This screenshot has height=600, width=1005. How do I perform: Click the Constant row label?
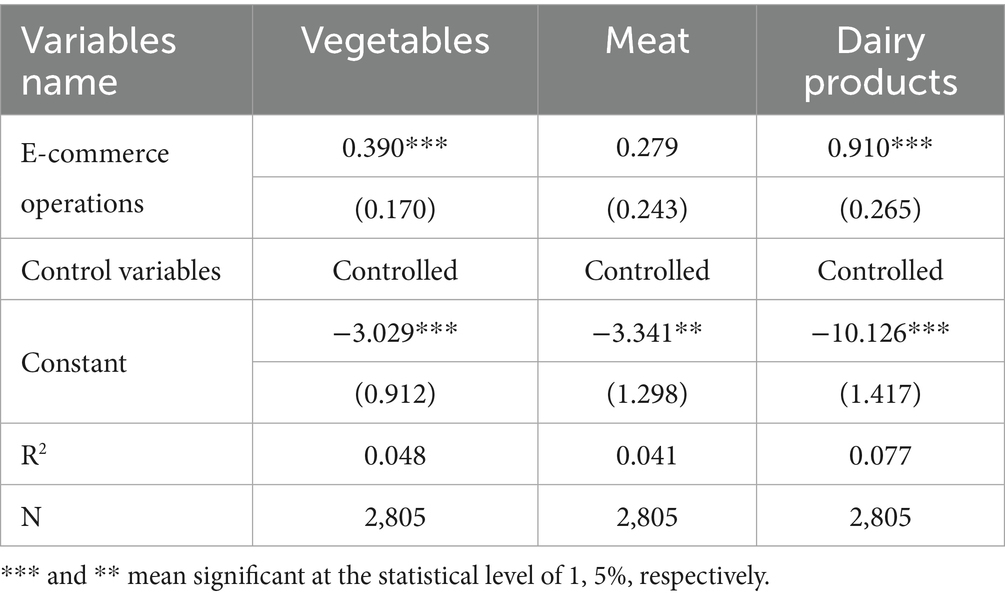click(74, 362)
